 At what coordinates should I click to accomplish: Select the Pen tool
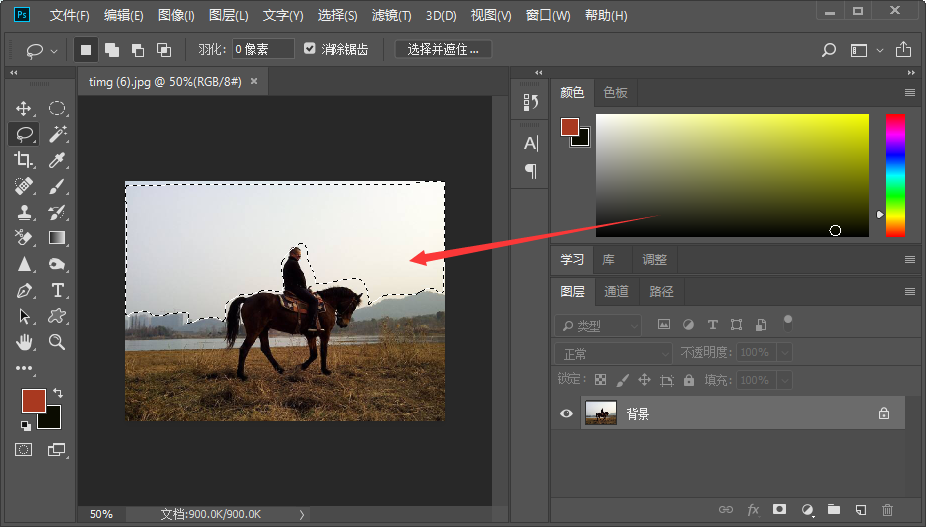[24, 290]
